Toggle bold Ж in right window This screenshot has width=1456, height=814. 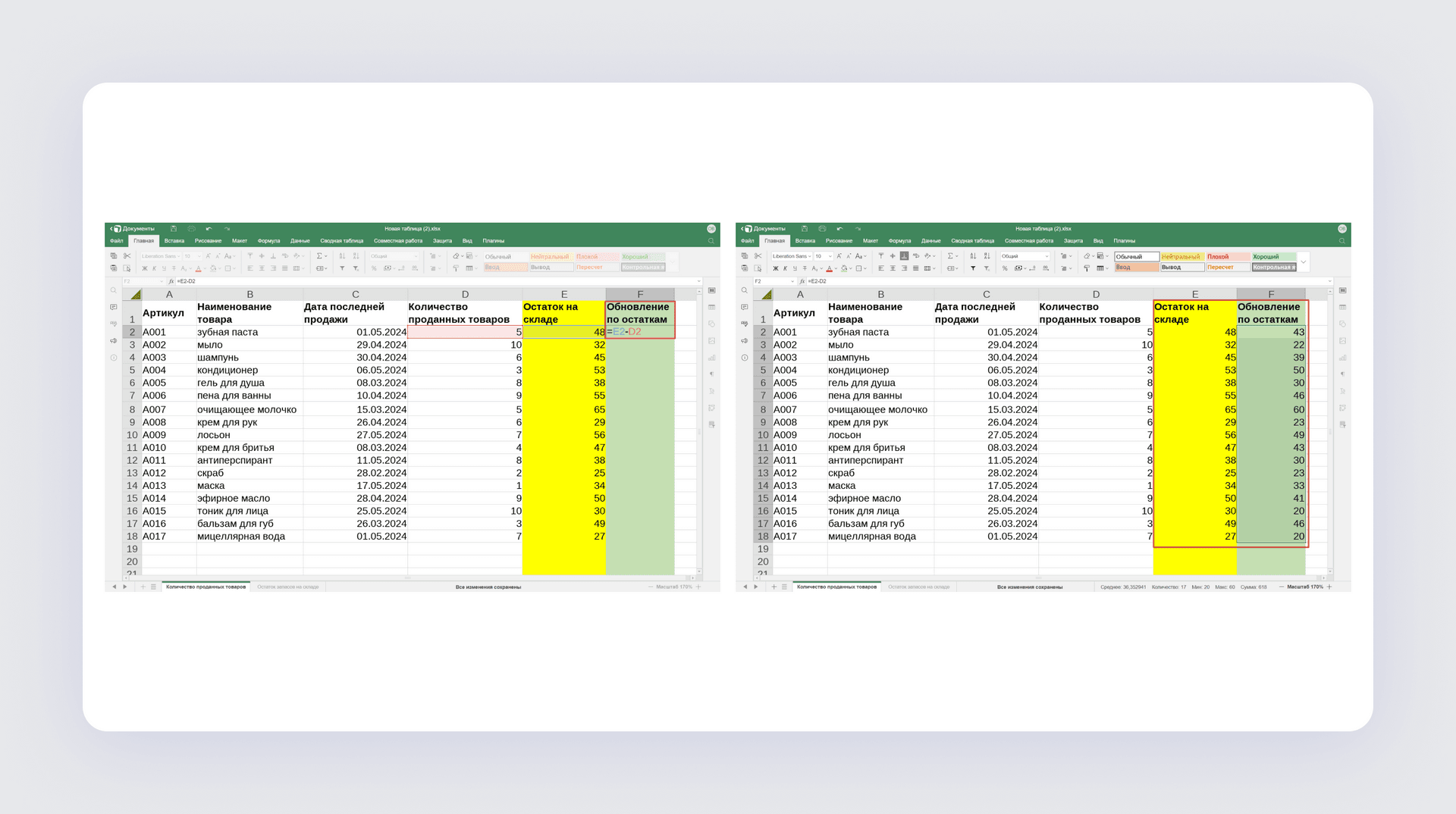click(776, 268)
